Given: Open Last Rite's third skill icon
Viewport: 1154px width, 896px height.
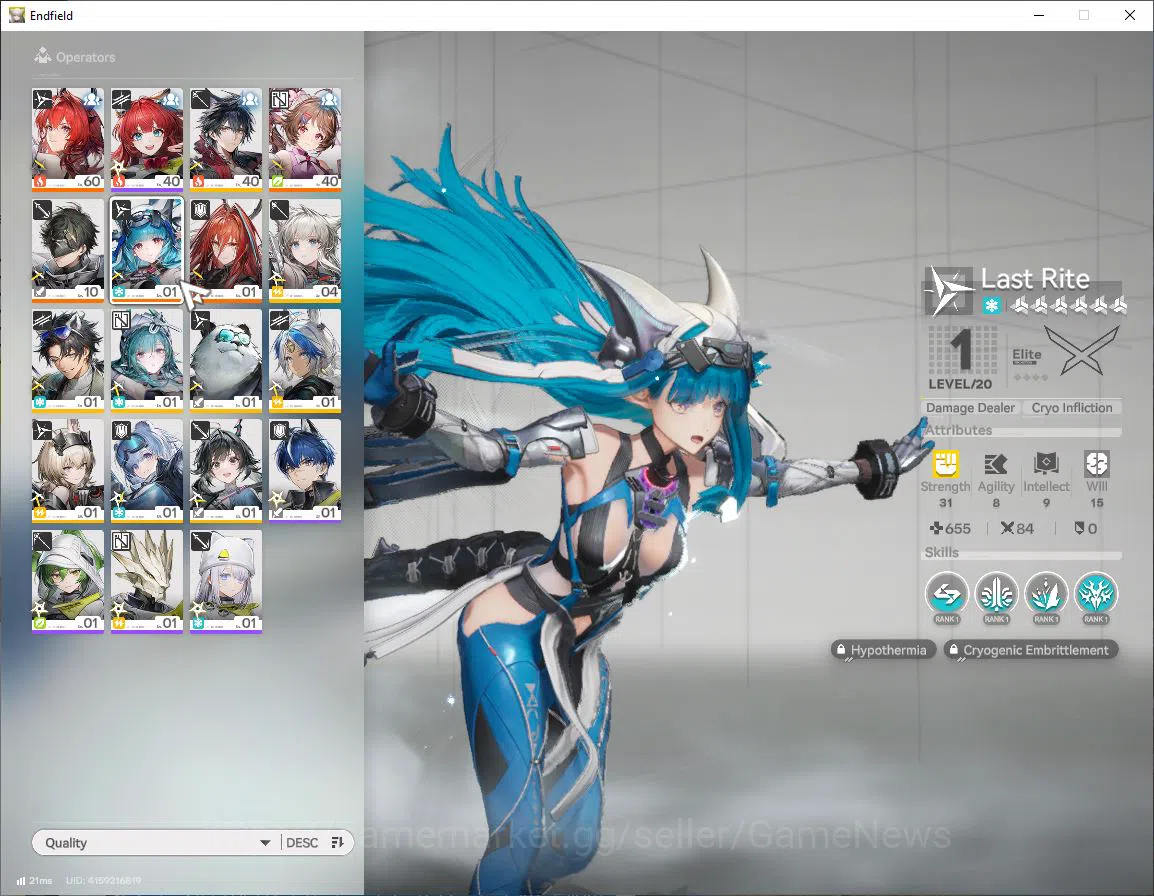Looking at the screenshot, I should 1046,593.
